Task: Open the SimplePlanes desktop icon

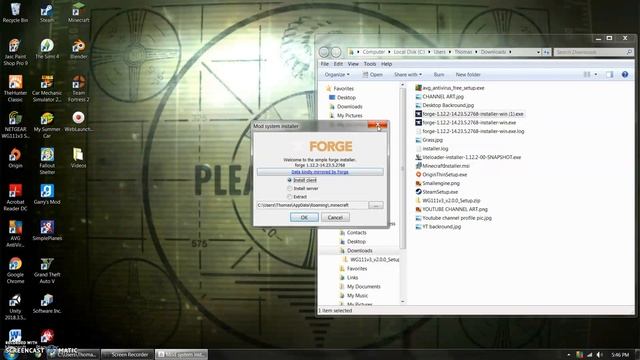Action: coord(47,231)
